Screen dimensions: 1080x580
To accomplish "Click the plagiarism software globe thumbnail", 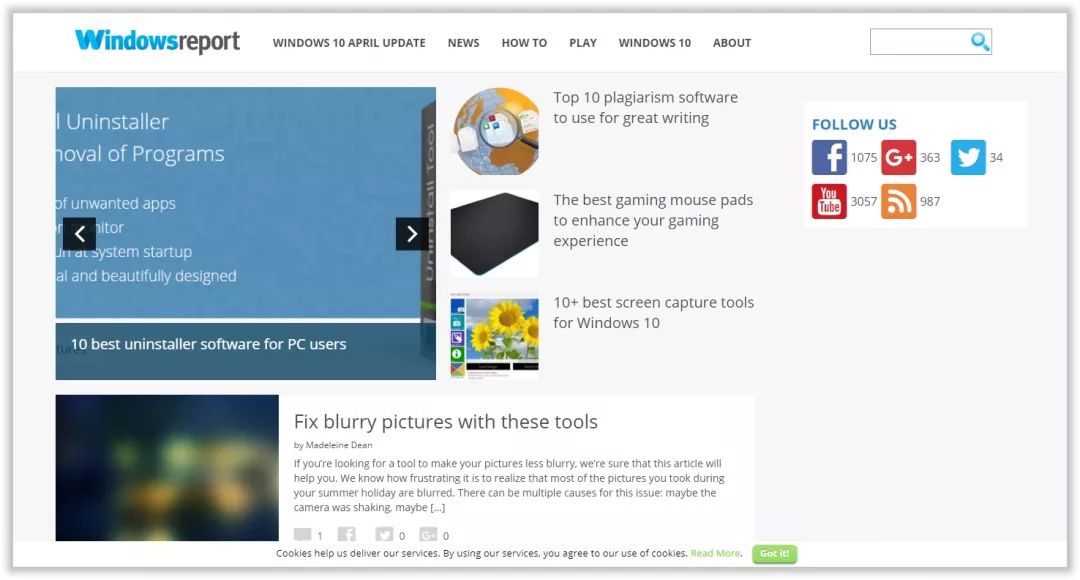I will [x=496, y=131].
